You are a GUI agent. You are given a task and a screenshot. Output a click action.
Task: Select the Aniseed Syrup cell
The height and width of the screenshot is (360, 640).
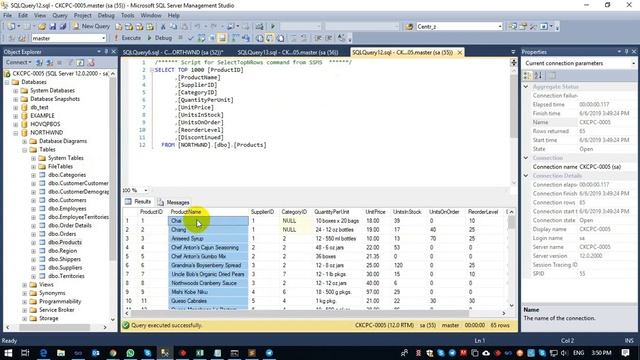(208, 238)
